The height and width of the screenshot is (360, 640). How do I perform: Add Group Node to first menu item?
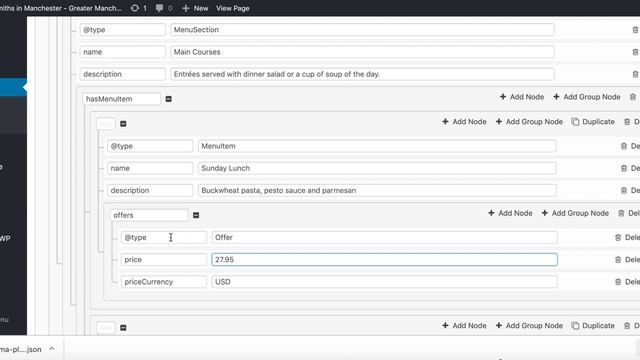[x=529, y=122]
